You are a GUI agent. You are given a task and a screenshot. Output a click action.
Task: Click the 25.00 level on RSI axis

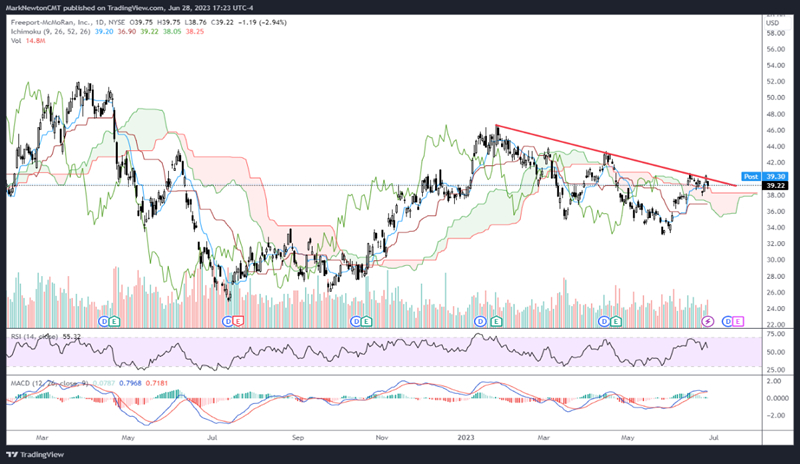[x=776, y=370]
